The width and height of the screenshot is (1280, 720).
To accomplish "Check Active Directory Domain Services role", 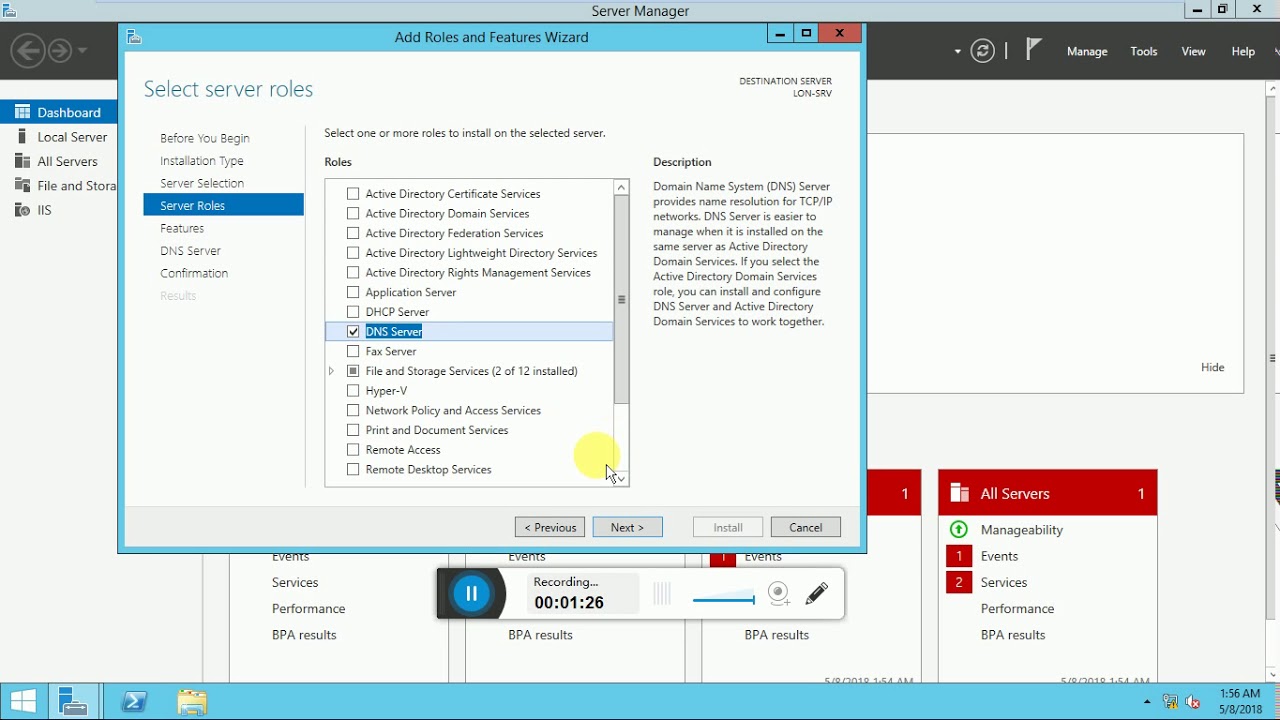I will tap(353, 213).
